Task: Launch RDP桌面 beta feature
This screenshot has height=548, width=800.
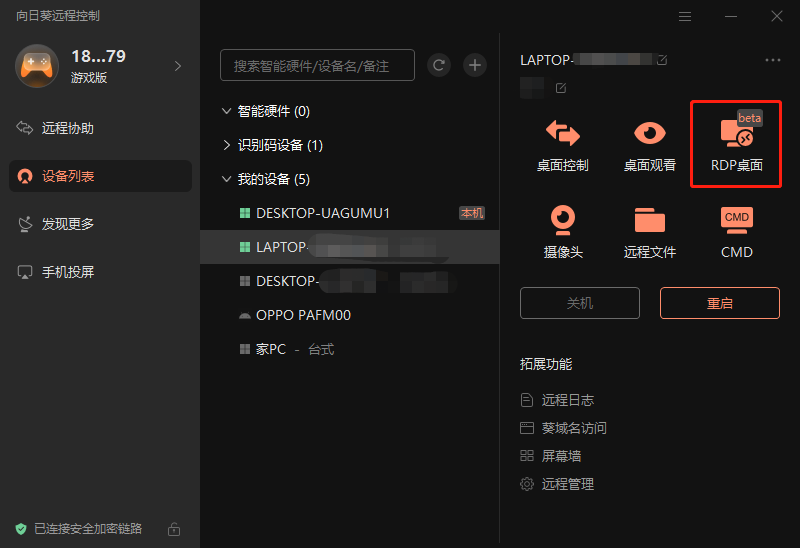Action: pos(736,145)
